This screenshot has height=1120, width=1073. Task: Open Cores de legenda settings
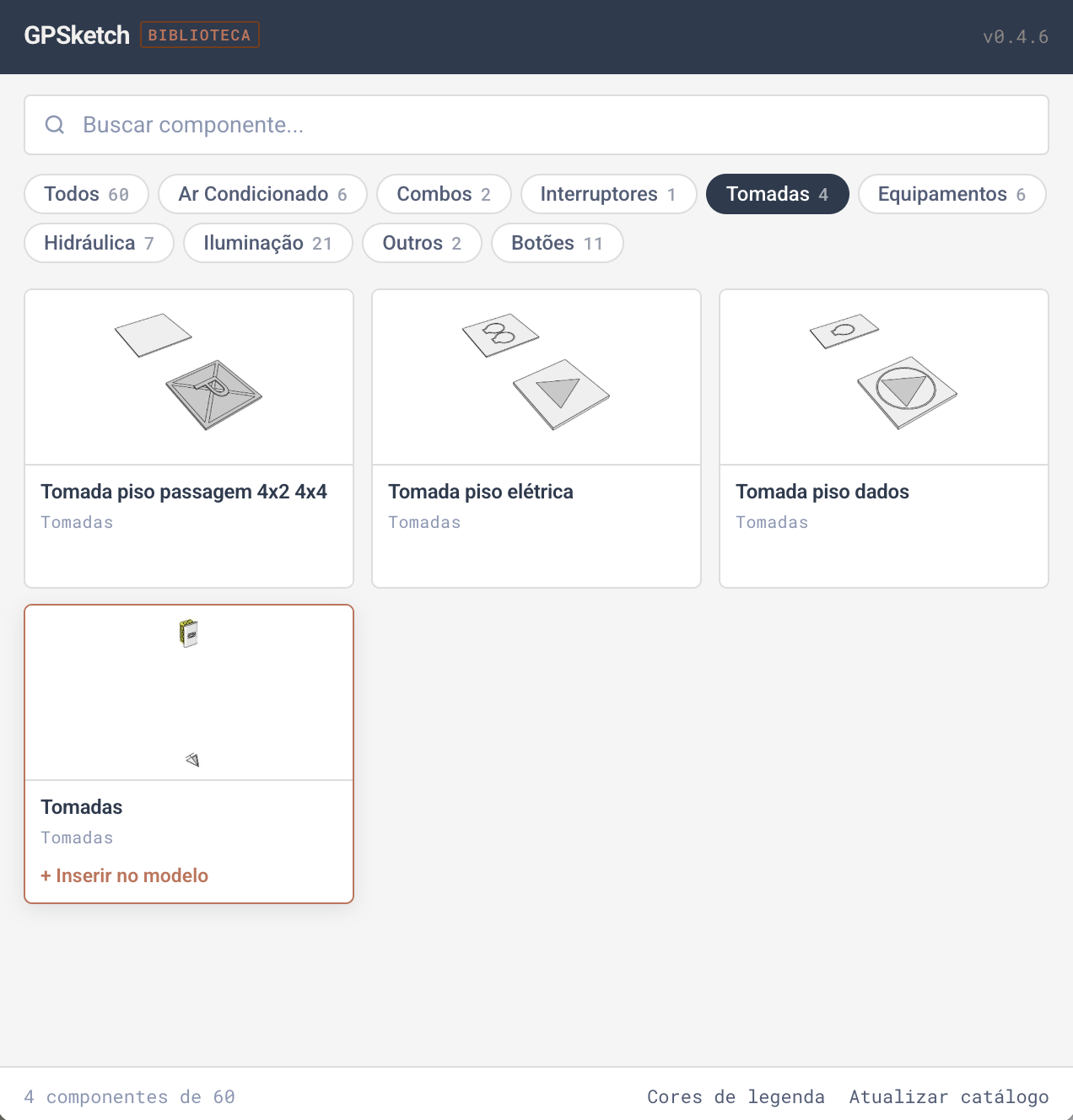click(736, 1096)
